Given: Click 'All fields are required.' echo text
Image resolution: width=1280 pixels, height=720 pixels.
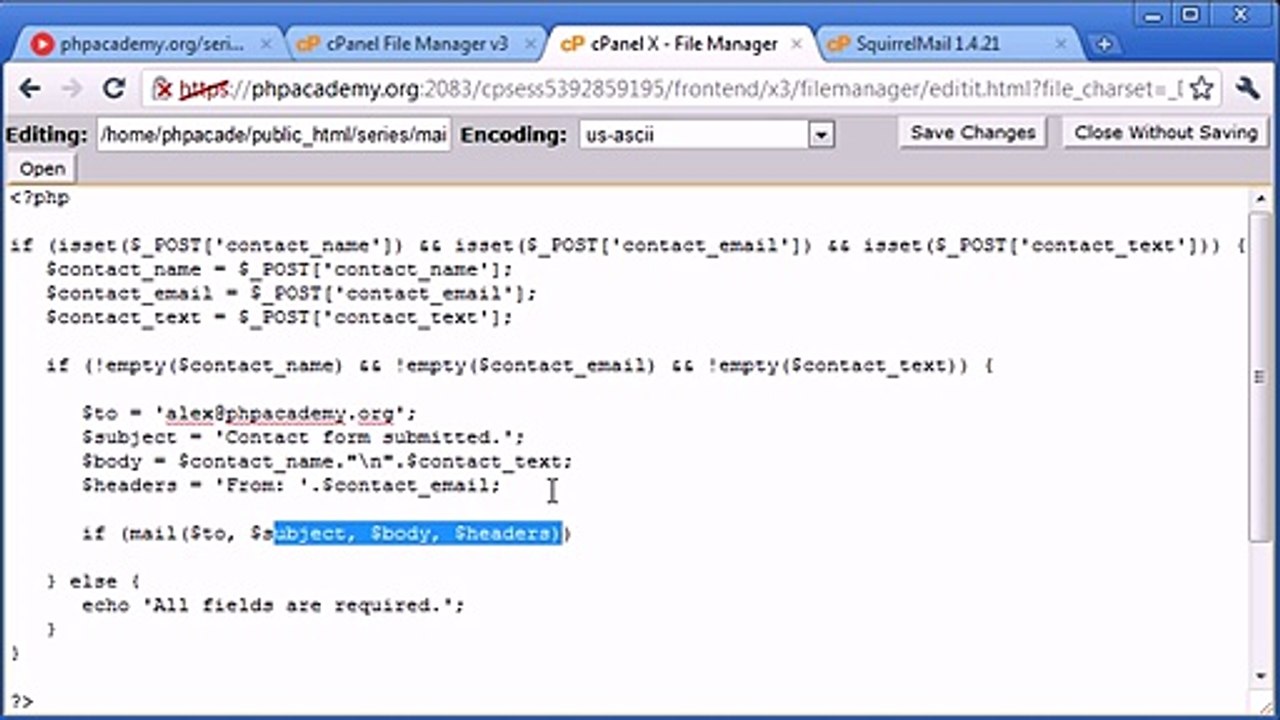Looking at the screenshot, I should pos(298,605).
